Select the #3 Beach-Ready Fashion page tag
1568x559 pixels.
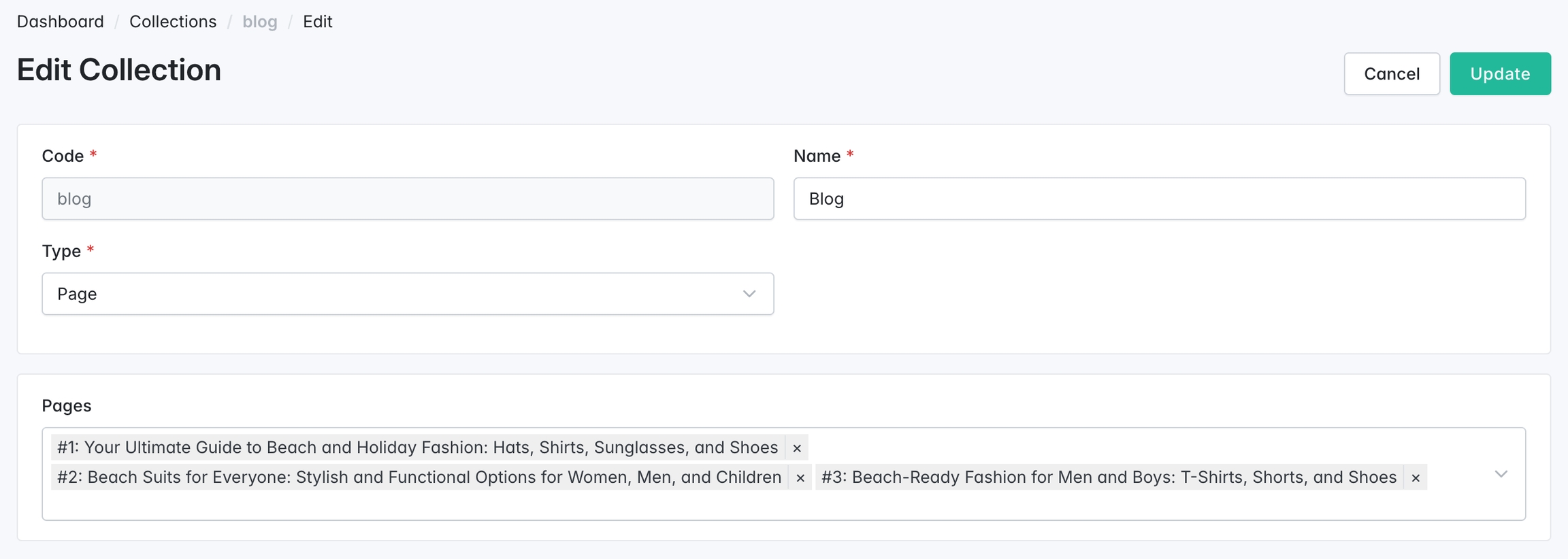tap(1108, 477)
